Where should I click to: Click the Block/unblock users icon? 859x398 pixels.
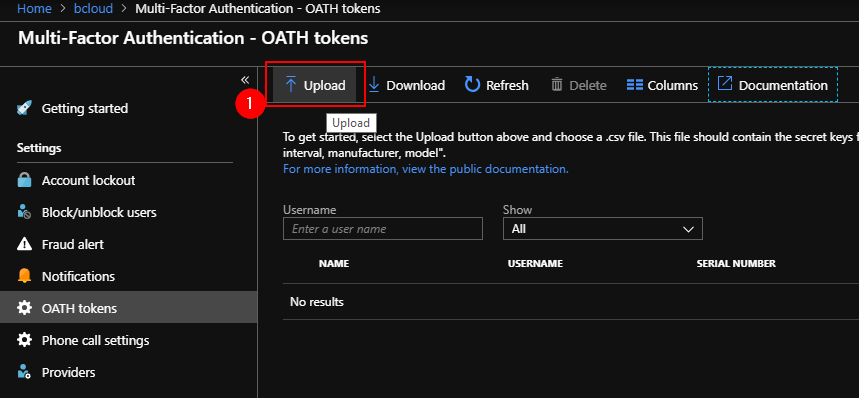pos(24,212)
